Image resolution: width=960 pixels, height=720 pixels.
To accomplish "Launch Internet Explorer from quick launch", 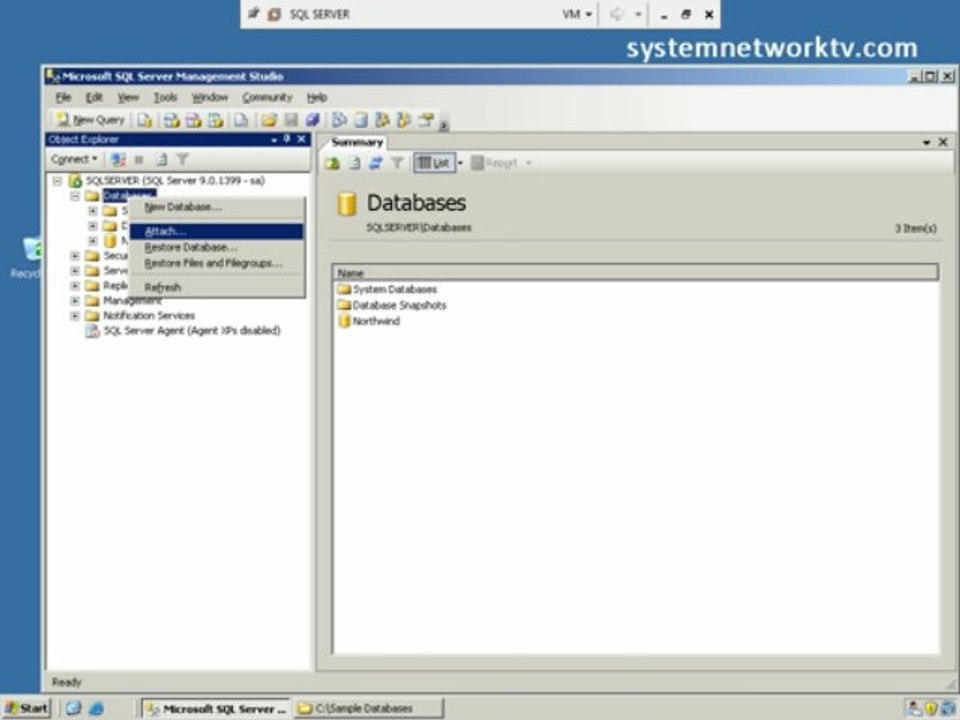I will [96, 708].
